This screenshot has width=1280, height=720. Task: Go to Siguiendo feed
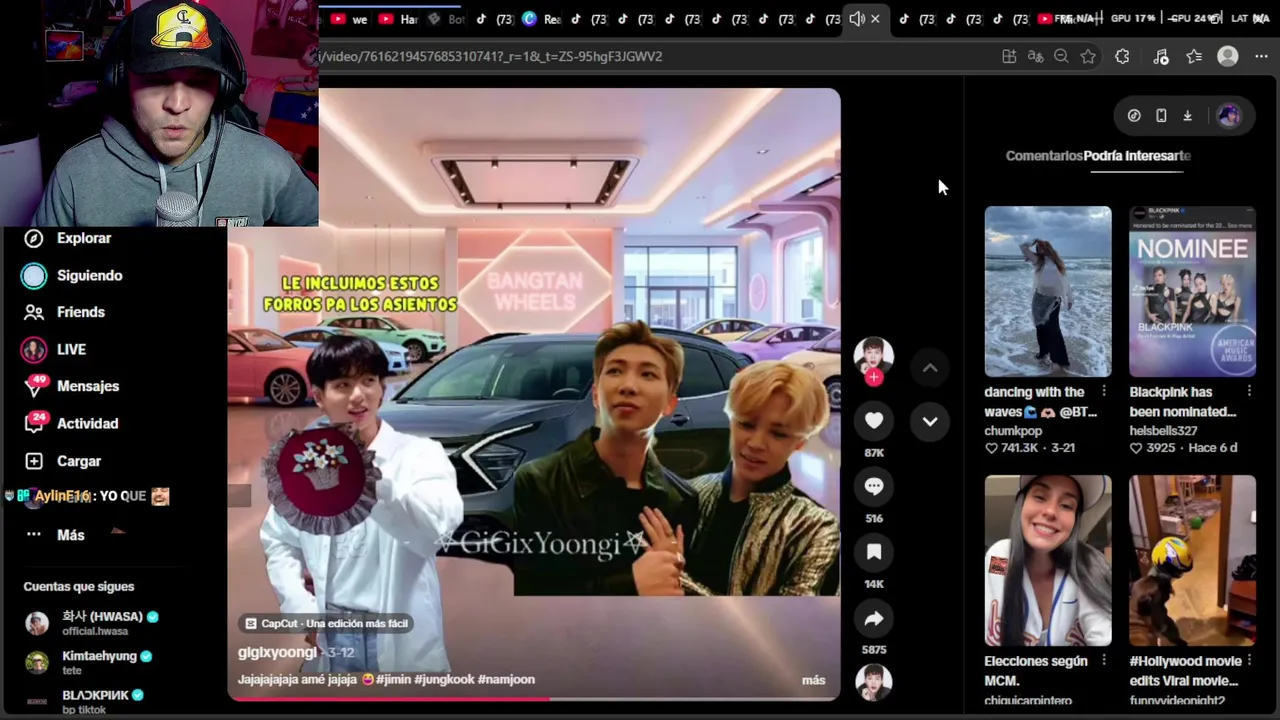73,275
